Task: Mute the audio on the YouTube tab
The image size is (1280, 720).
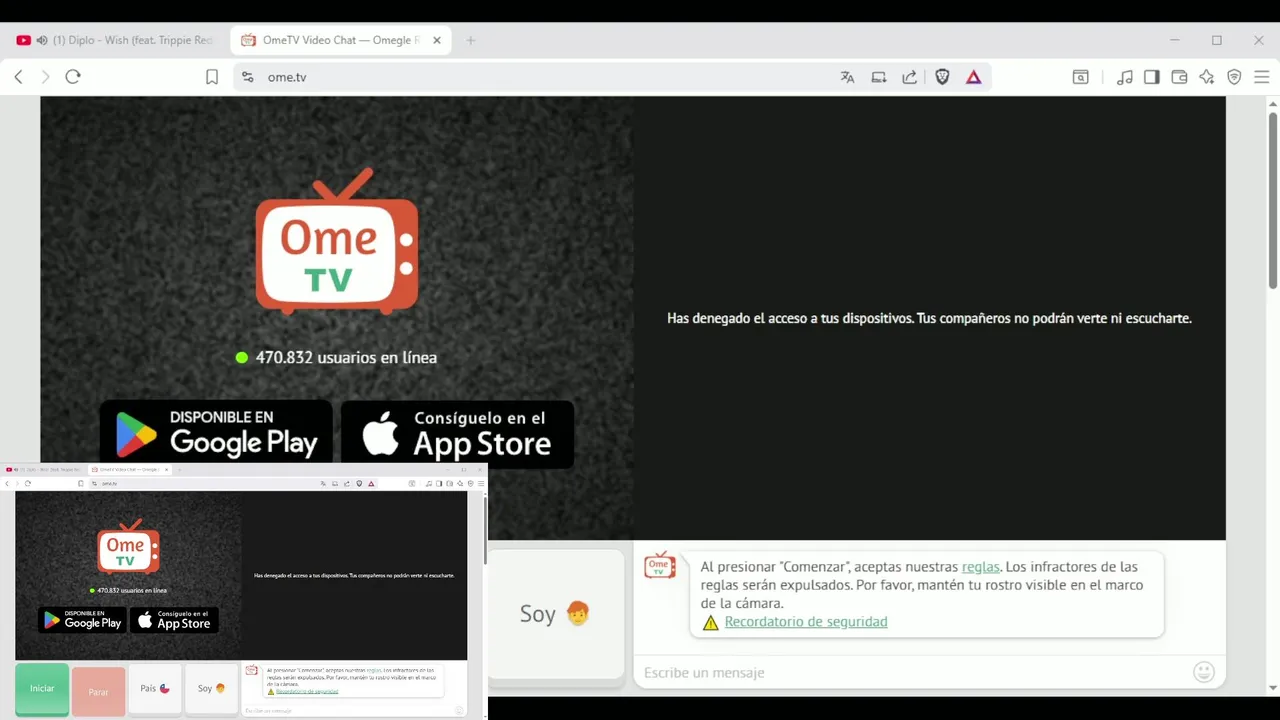Action: [x=42, y=40]
